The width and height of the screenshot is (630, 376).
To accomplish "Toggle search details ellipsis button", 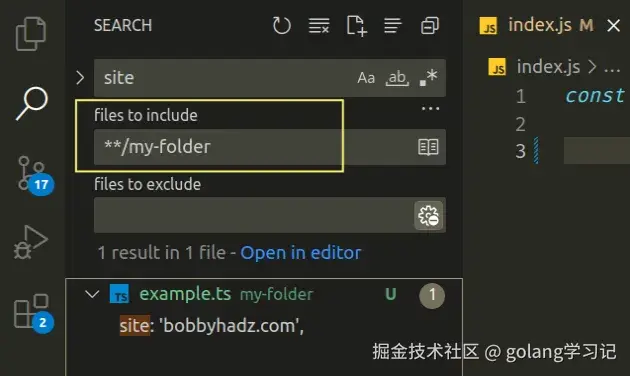I will coord(430,108).
